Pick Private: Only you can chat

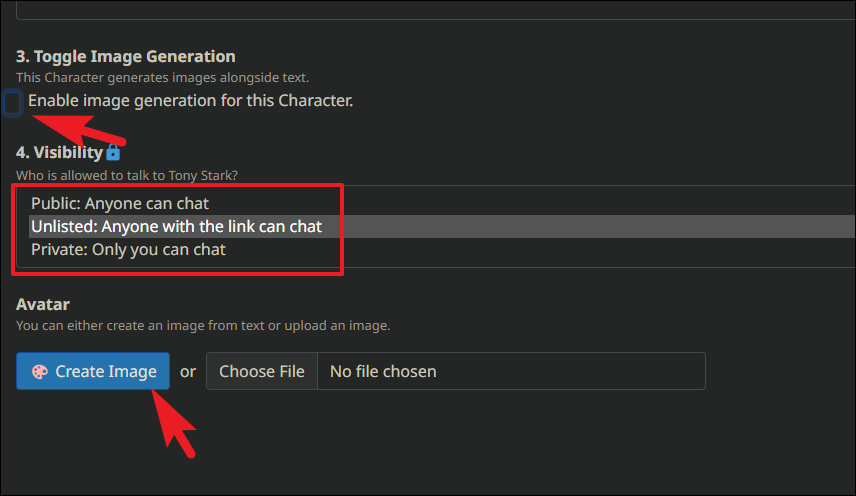point(128,249)
